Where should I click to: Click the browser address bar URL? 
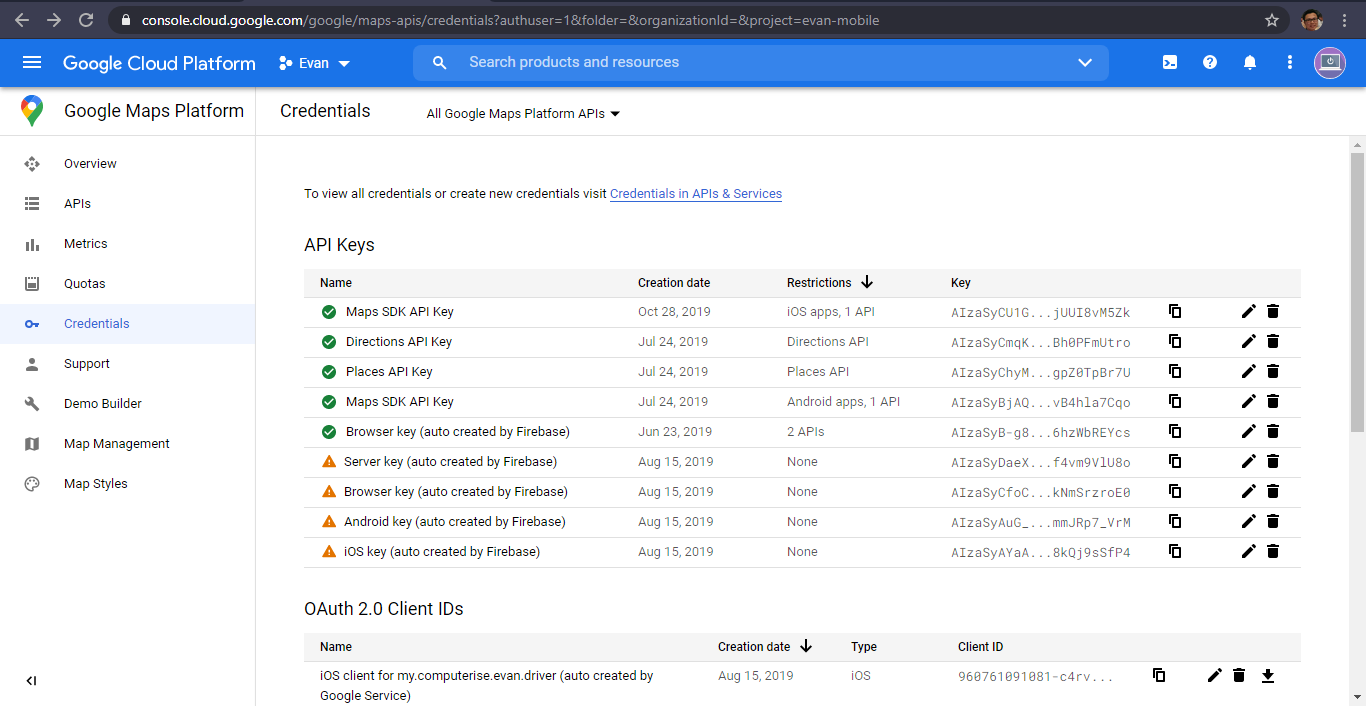click(x=510, y=20)
